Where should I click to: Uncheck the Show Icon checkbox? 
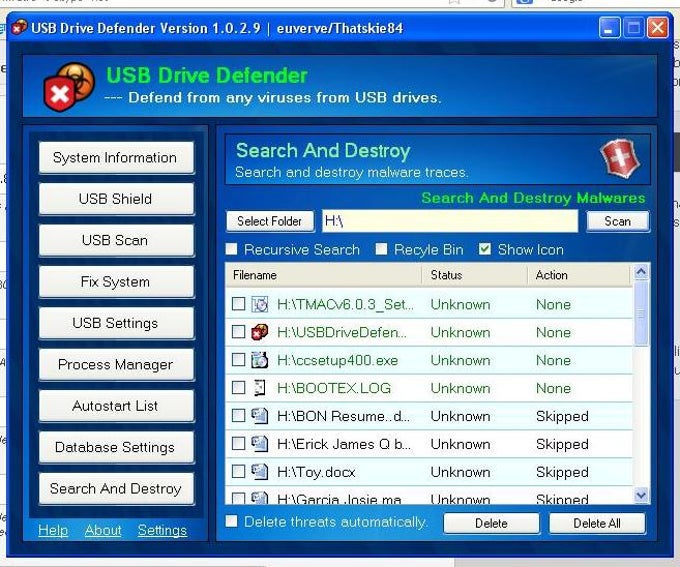point(485,249)
